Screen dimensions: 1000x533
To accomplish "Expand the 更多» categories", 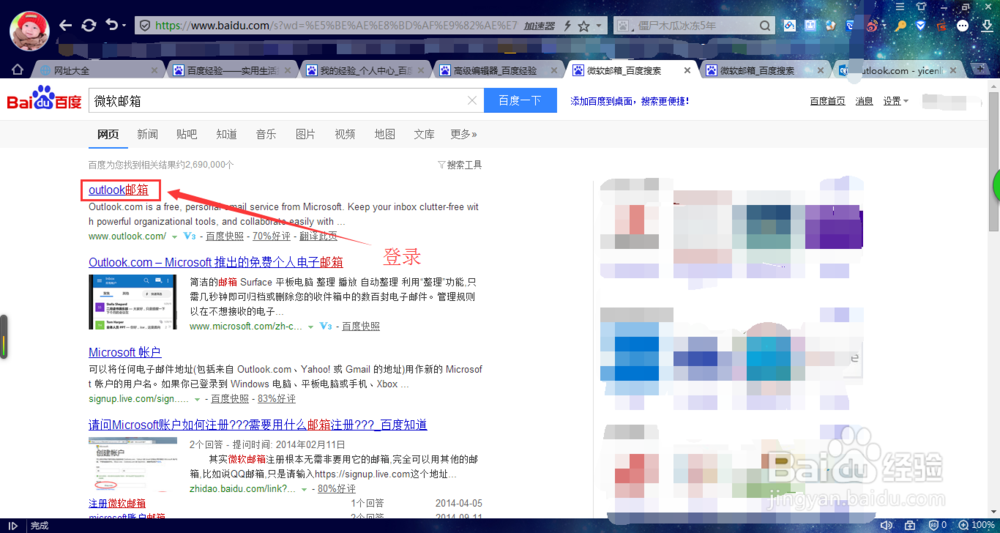I will pyautogui.click(x=464, y=134).
